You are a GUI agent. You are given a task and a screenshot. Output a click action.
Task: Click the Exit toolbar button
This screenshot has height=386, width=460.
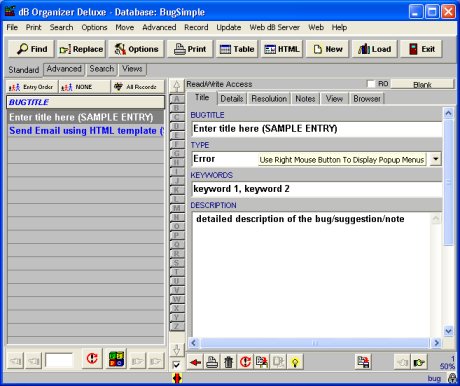[x=421, y=49]
